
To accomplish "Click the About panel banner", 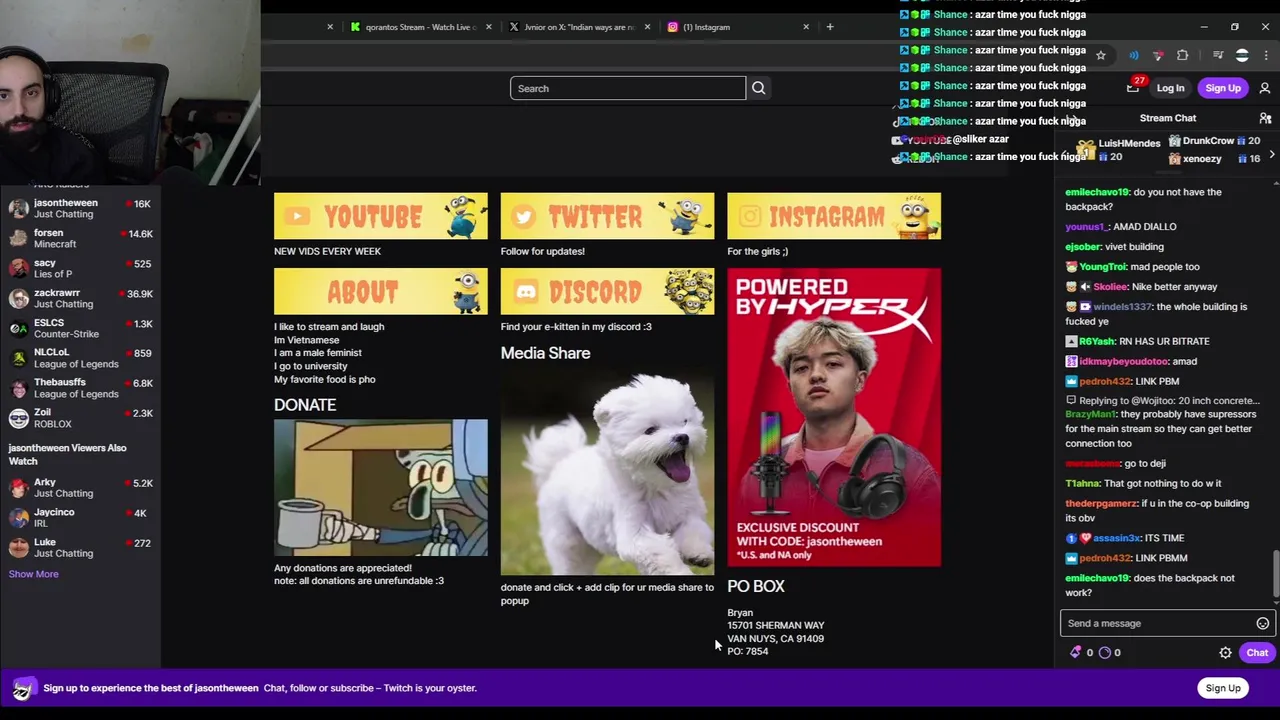I will [x=381, y=292].
